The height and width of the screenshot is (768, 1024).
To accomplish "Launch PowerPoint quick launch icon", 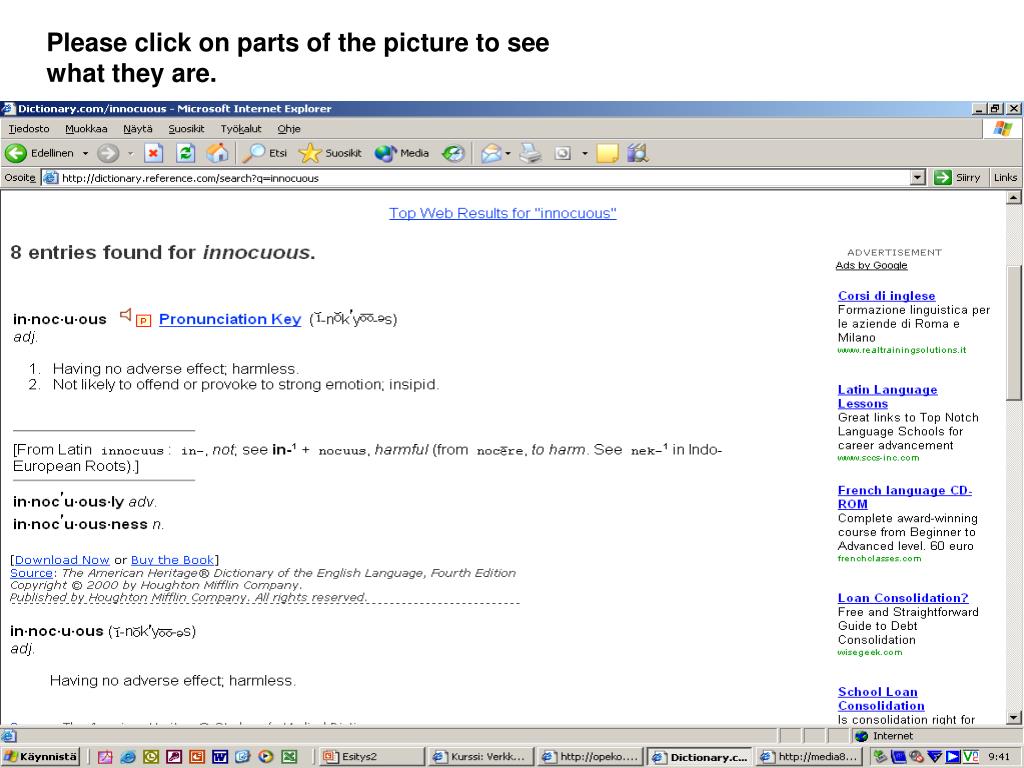I will click(x=197, y=757).
